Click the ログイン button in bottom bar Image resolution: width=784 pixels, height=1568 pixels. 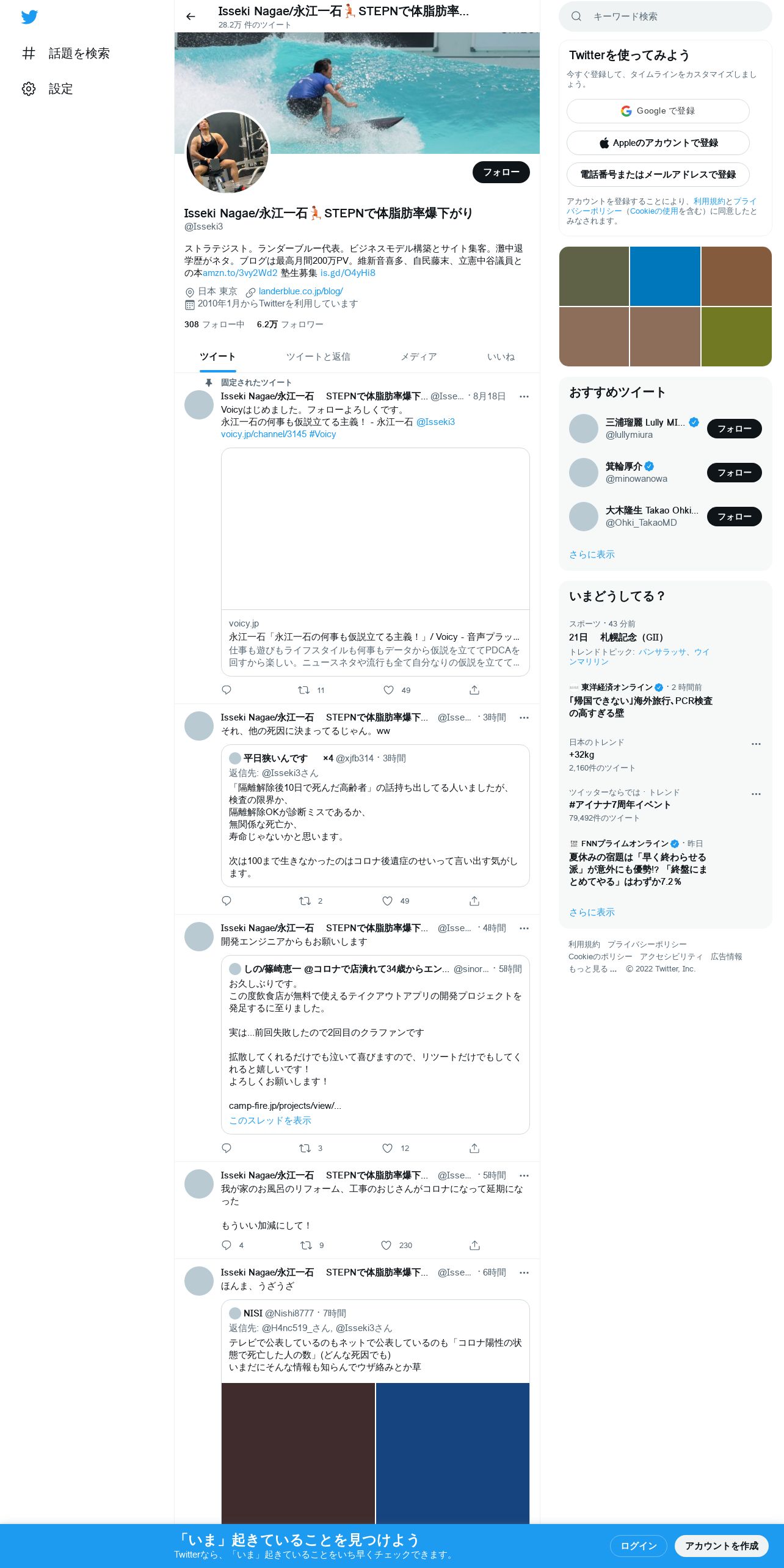pyautogui.click(x=638, y=1546)
